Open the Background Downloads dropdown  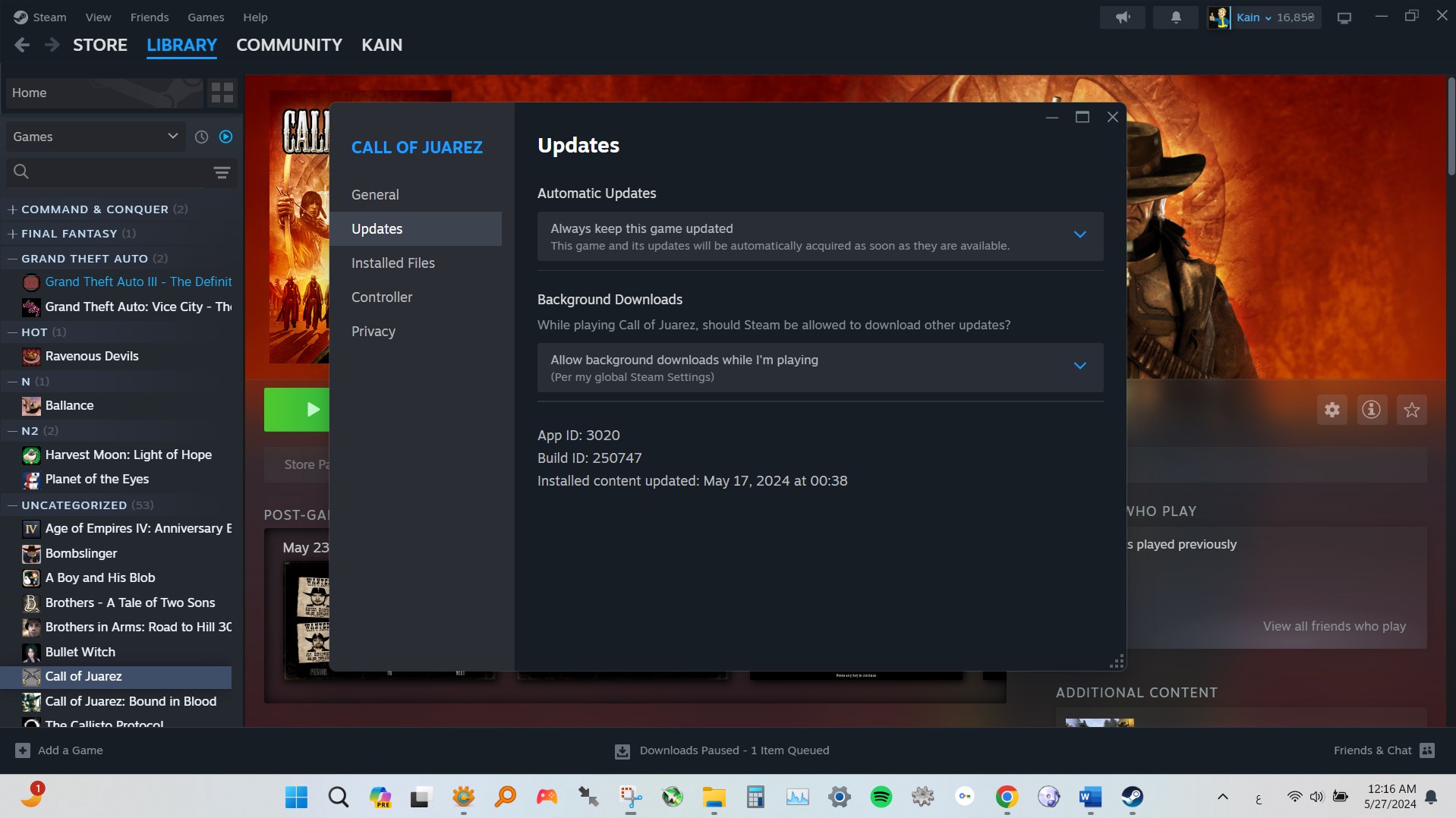pos(820,367)
